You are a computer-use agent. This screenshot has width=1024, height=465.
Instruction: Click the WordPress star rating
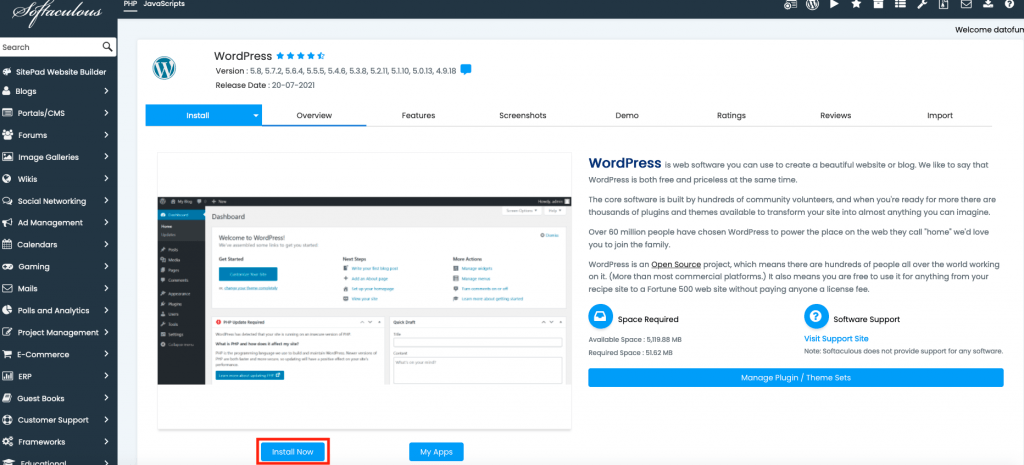click(x=300, y=56)
